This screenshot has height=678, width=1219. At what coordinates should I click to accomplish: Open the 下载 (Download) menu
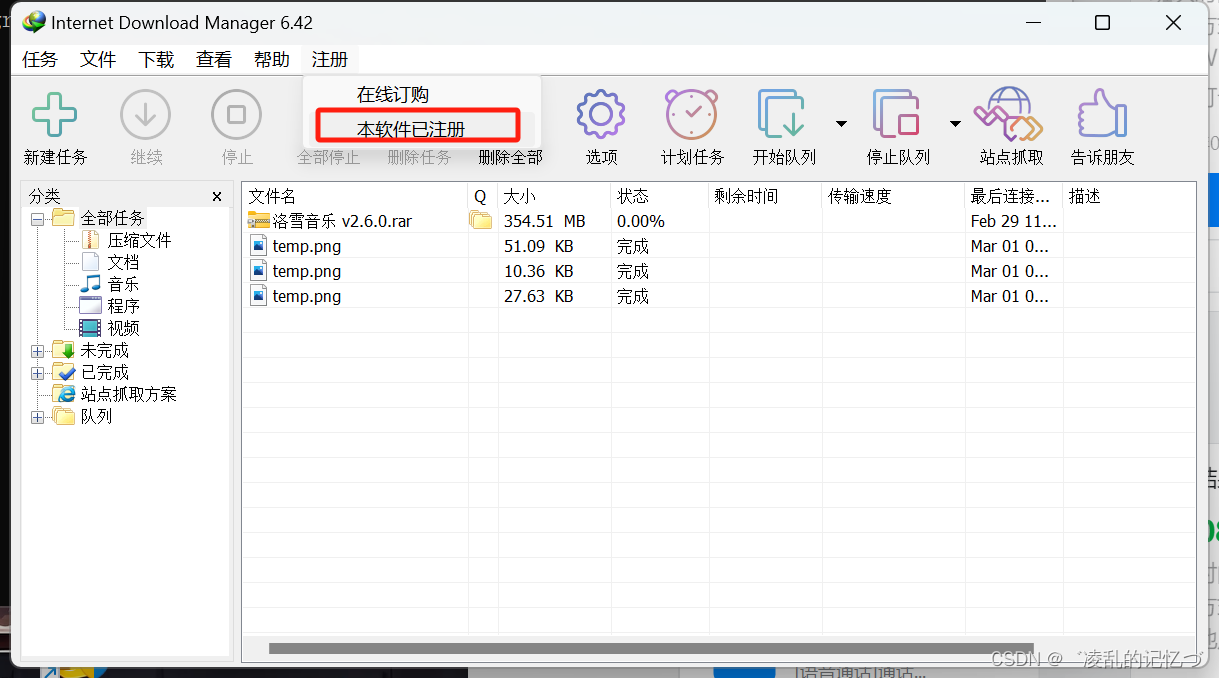tap(155, 59)
